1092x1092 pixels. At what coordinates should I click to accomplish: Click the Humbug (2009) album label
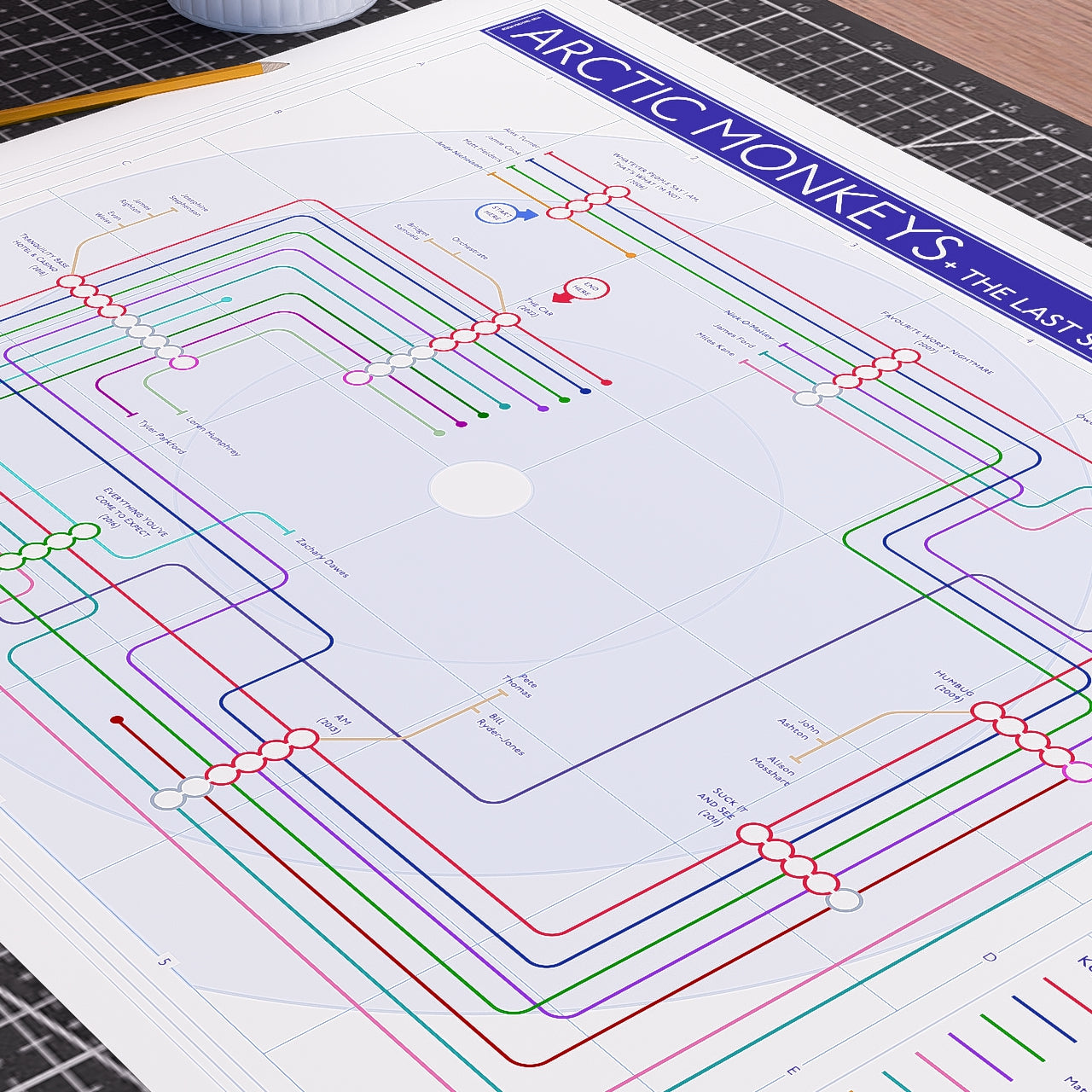[x=955, y=686]
